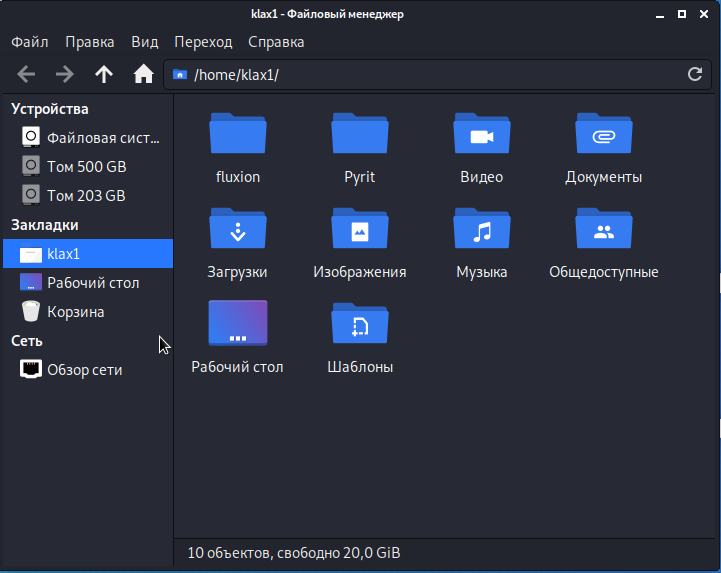Open Корзина in the sidebar

[75, 312]
